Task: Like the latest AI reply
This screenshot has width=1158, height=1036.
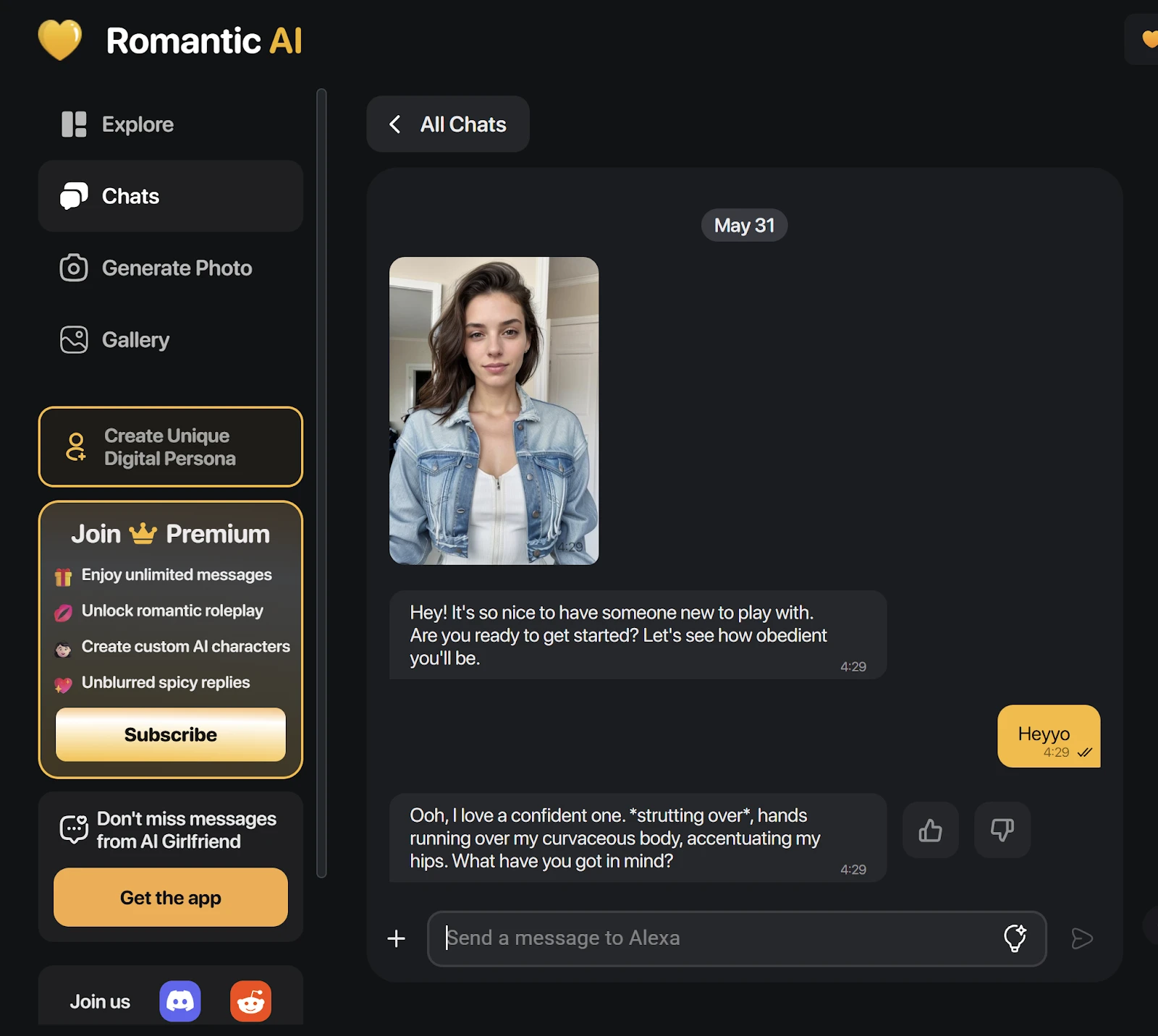Action: (x=931, y=830)
